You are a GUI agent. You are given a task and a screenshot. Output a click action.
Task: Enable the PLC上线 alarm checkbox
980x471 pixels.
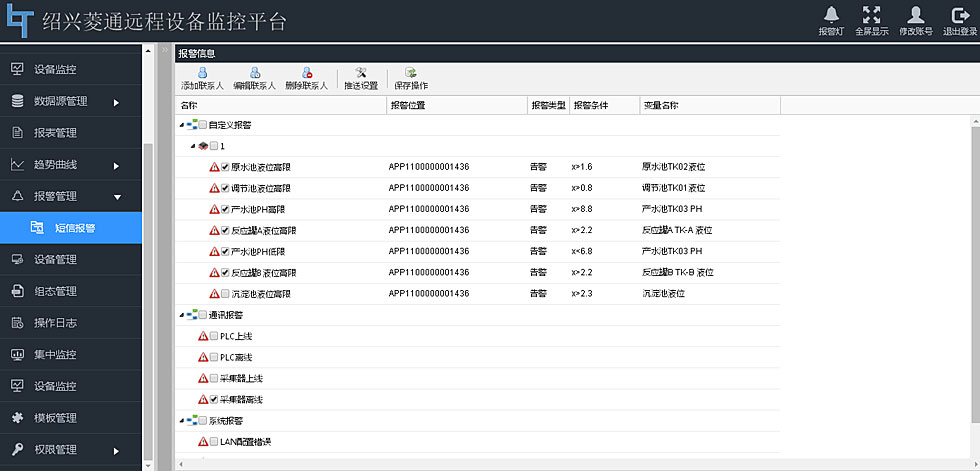click(213, 336)
